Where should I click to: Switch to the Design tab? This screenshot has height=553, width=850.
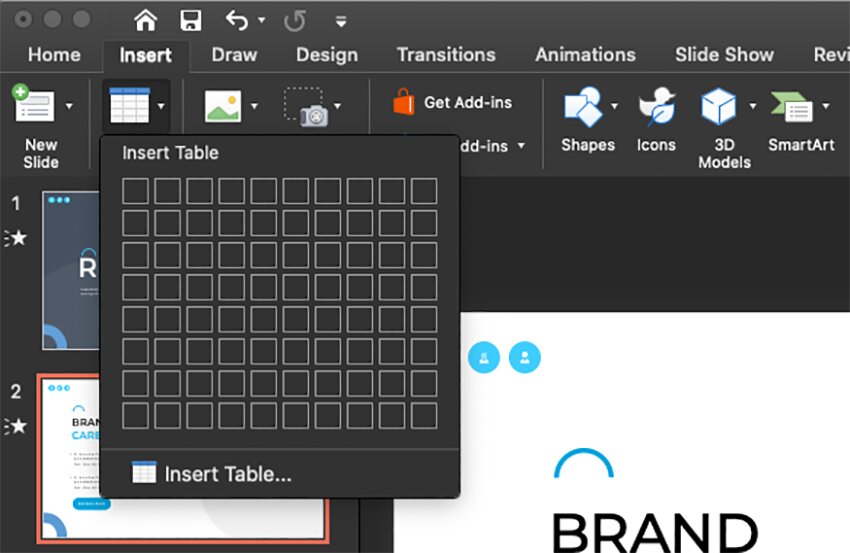click(x=326, y=55)
